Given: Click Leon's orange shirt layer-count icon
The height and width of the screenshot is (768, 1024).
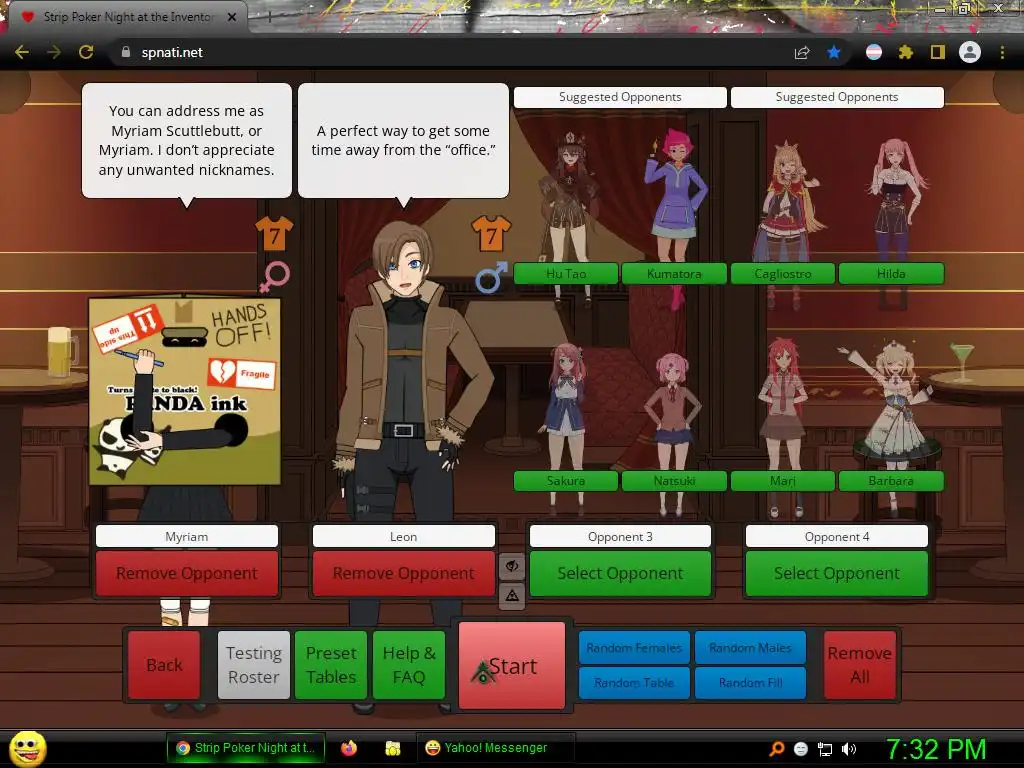Looking at the screenshot, I should click(490, 234).
